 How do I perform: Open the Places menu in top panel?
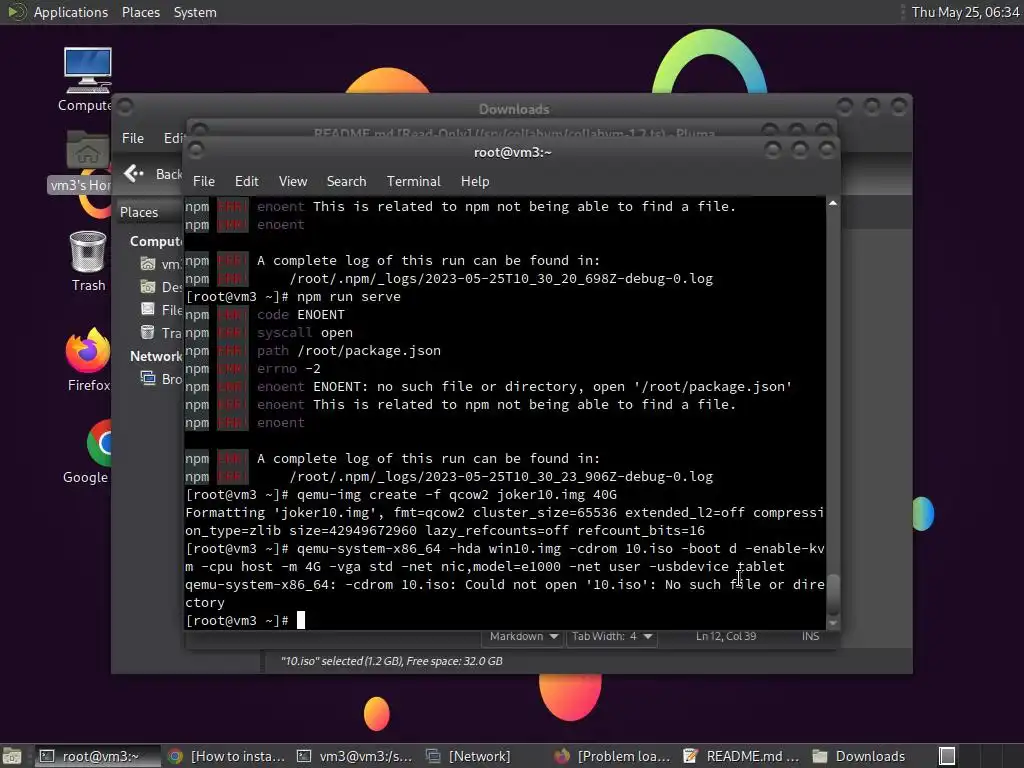click(140, 12)
